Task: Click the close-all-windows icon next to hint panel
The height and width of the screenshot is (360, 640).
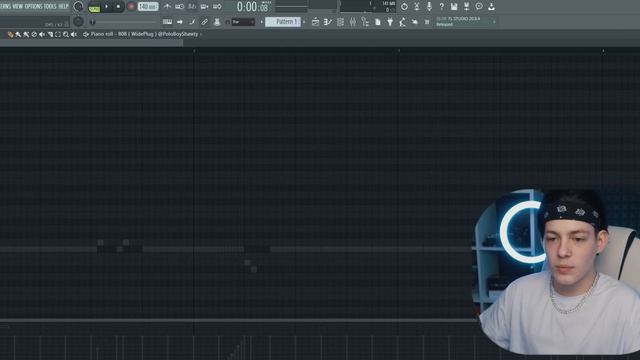Action: tap(427, 22)
